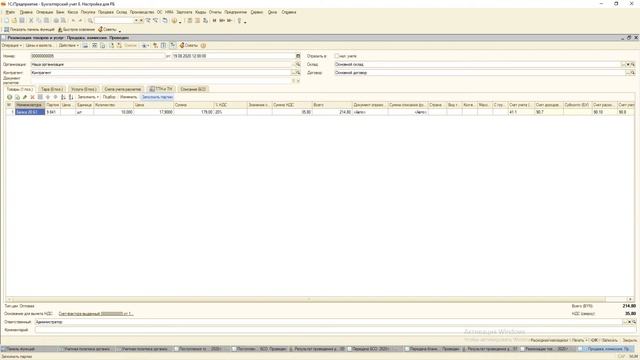Click the OK button at bottom

pyautogui.click(x=594, y=340)
